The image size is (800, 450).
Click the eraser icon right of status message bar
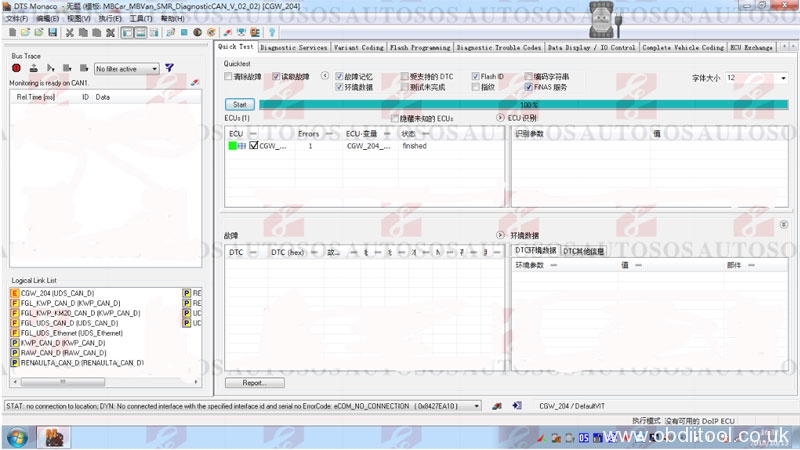coord(497,406)
